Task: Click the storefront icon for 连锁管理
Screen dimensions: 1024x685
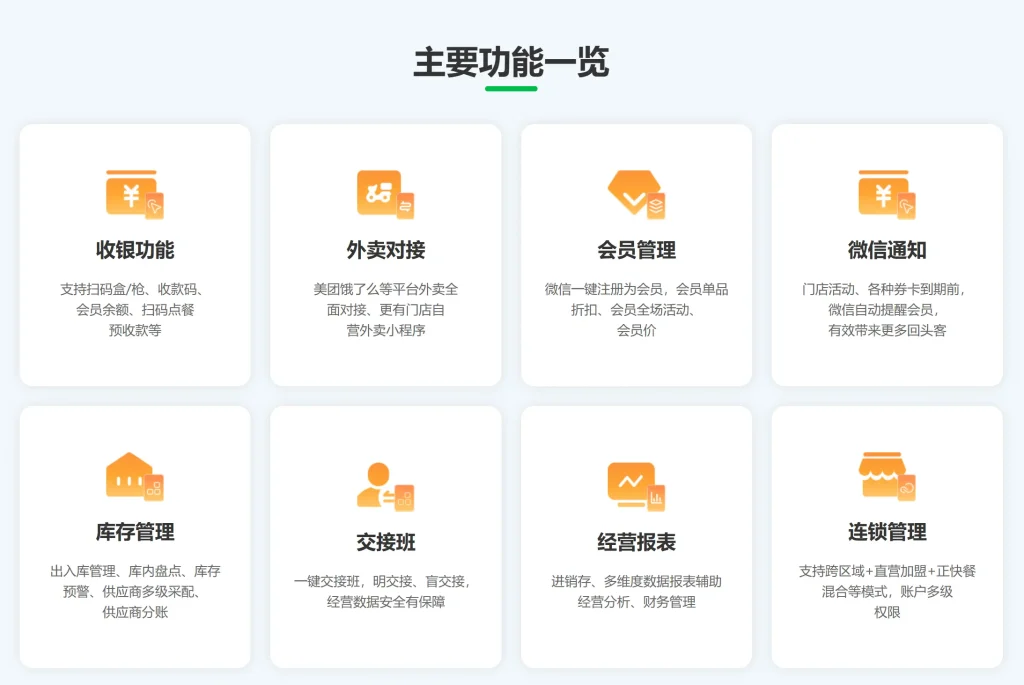Action: point(886,476)
